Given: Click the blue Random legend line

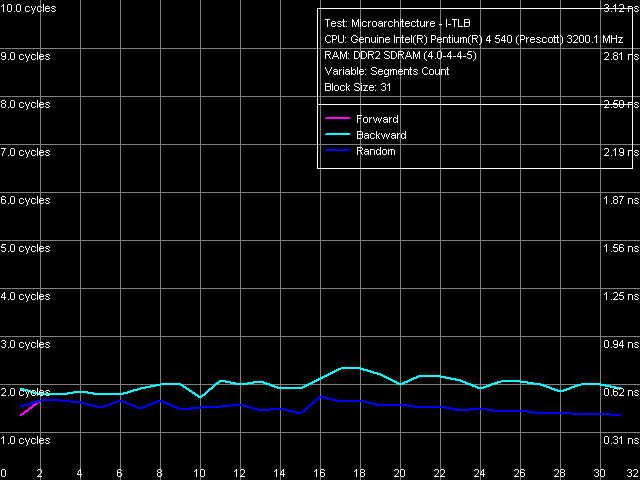Looking at the screenshot, I should pos(337,151).
